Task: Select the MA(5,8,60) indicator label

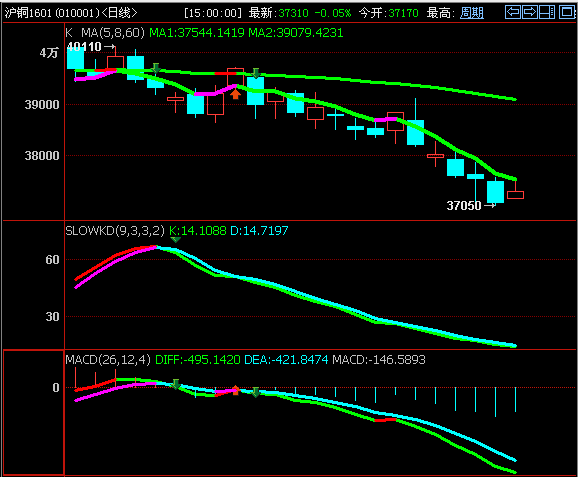Action: pos(113,33)
